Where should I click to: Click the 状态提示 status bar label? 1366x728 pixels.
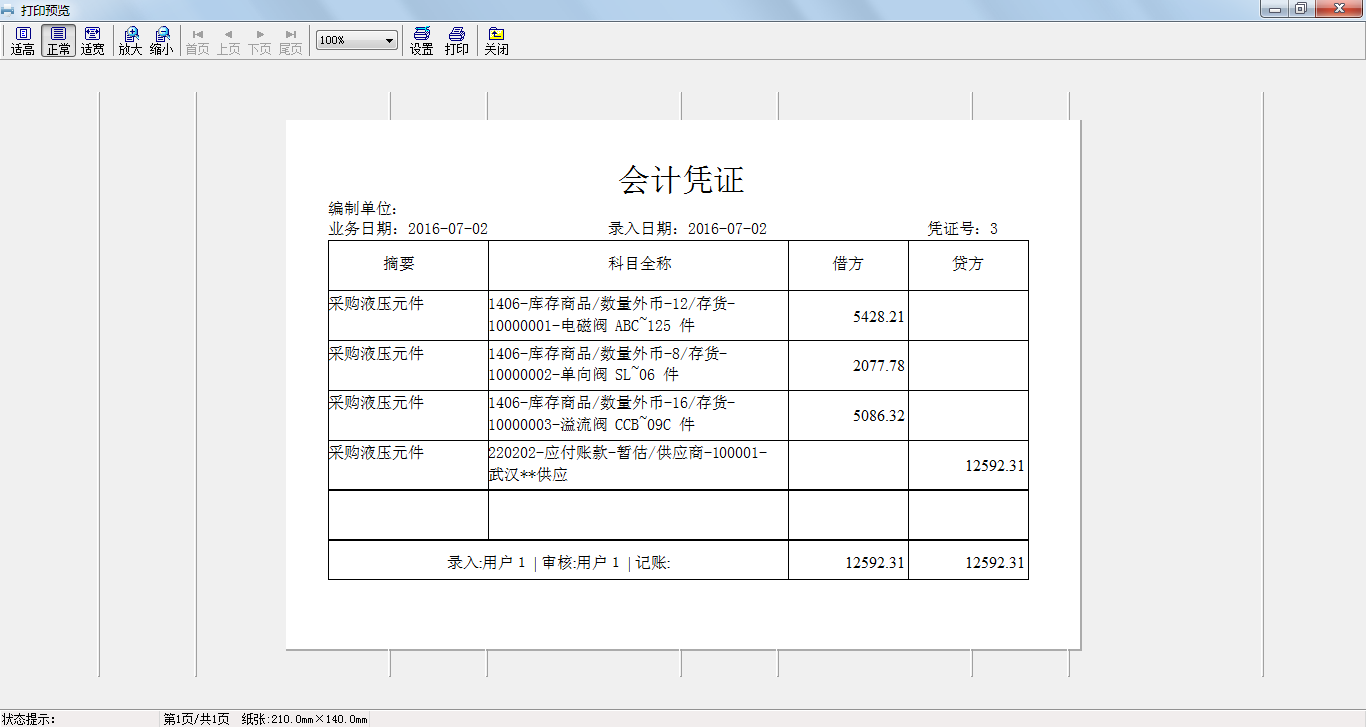tap(29, 719)
